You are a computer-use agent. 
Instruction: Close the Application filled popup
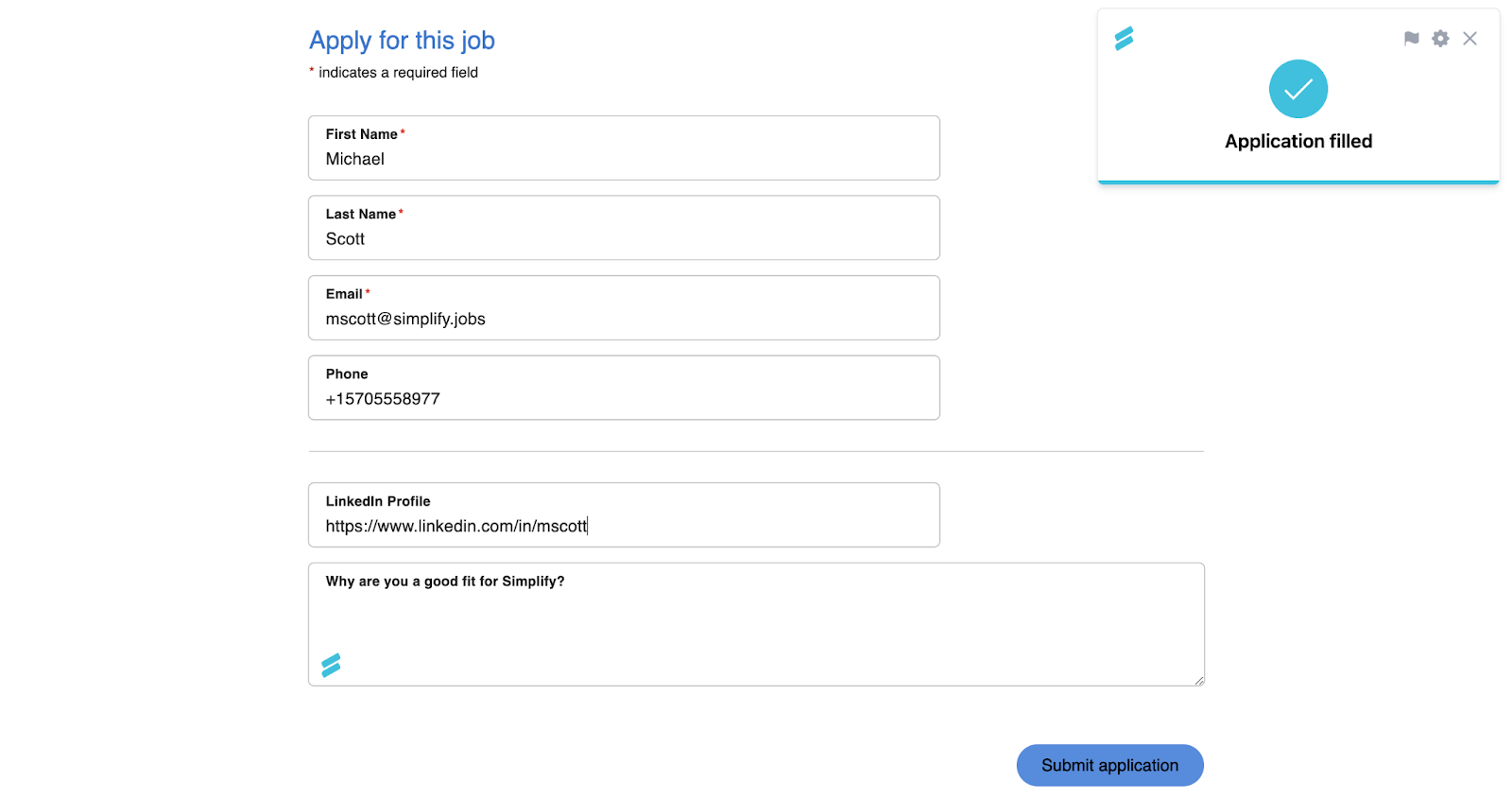(x=1469, y=39)
